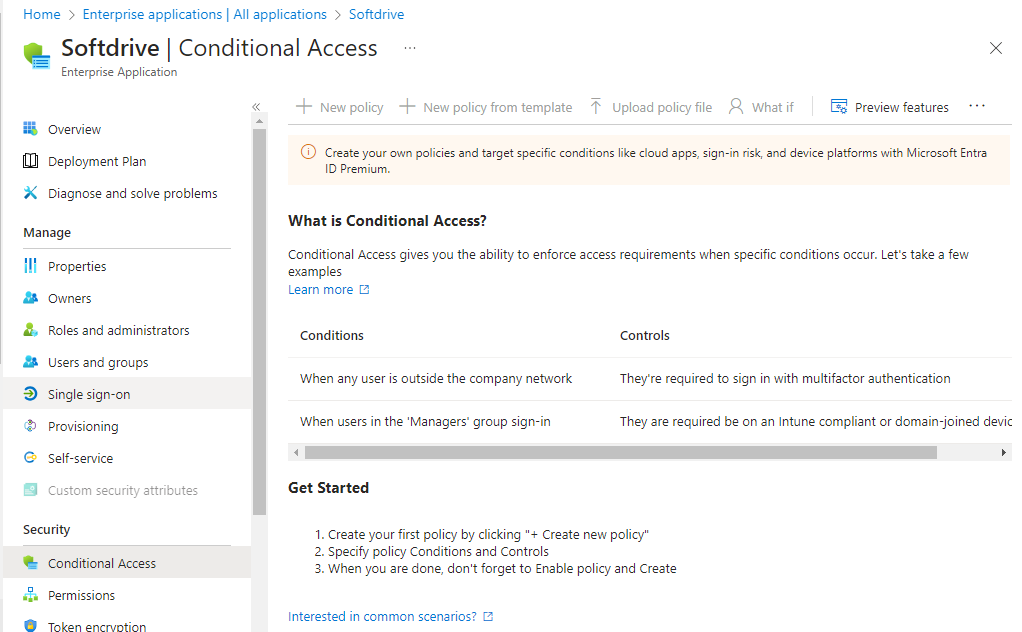This screenshot has width=1022, height=632.
Task: Open the ellipsis menu beside page title
Action: tap(409, 48)
